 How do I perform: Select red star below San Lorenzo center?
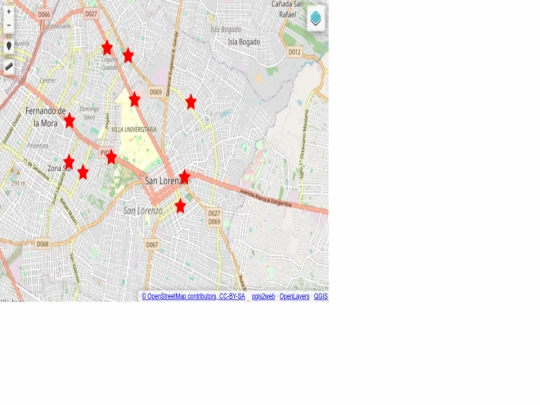coord(180,206)
